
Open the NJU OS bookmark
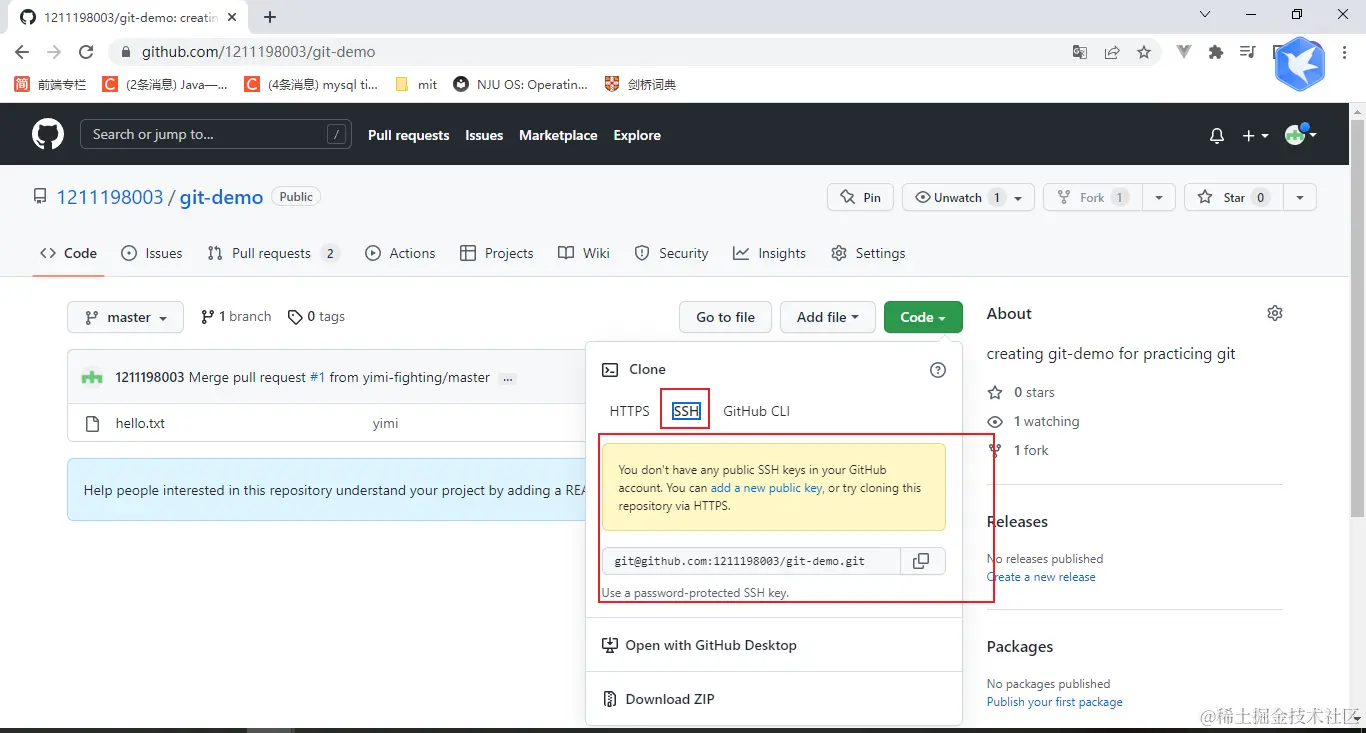tap(521, 85)
